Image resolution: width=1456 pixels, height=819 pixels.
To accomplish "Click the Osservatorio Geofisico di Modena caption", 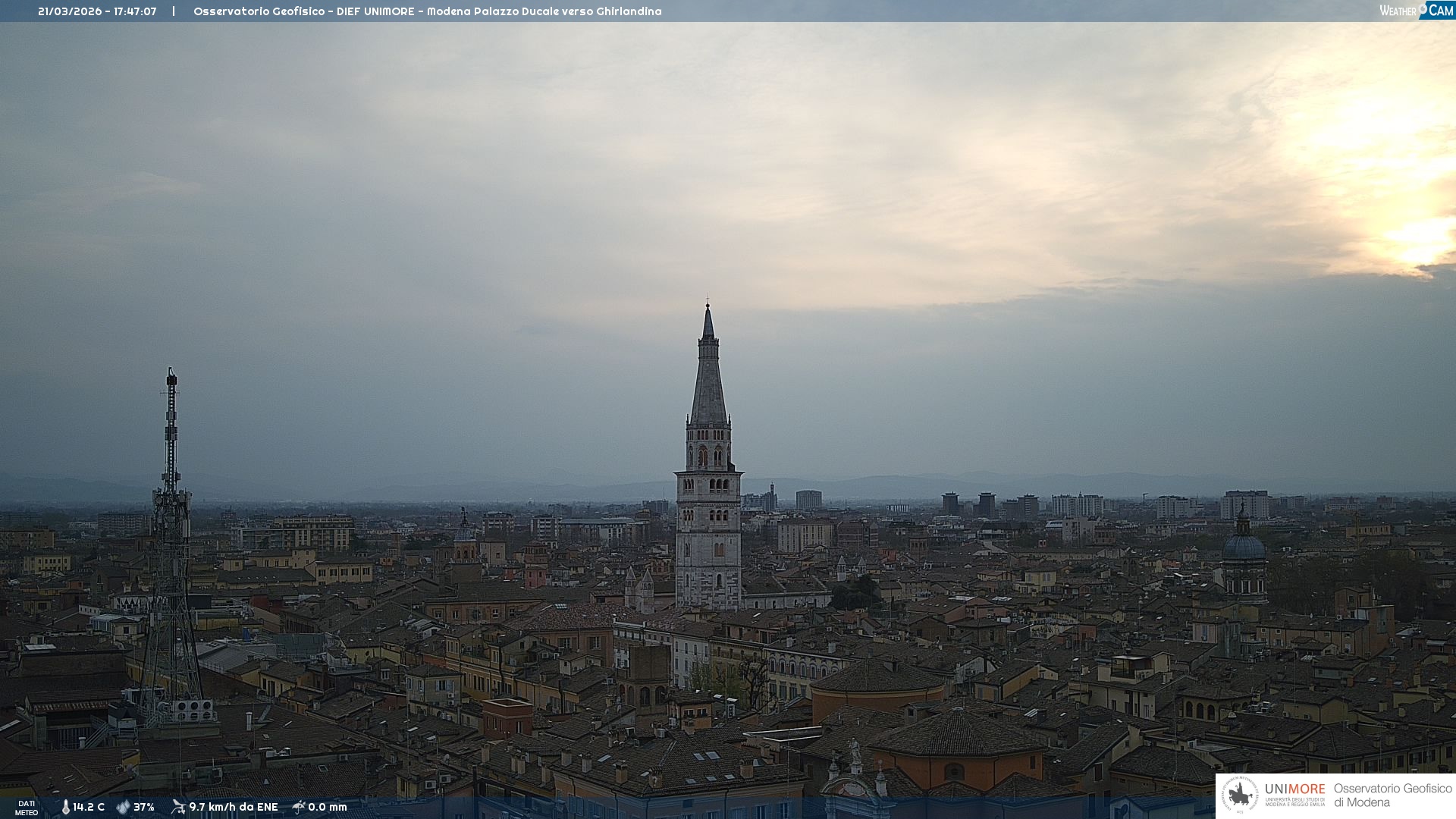I will (1392, 795).
